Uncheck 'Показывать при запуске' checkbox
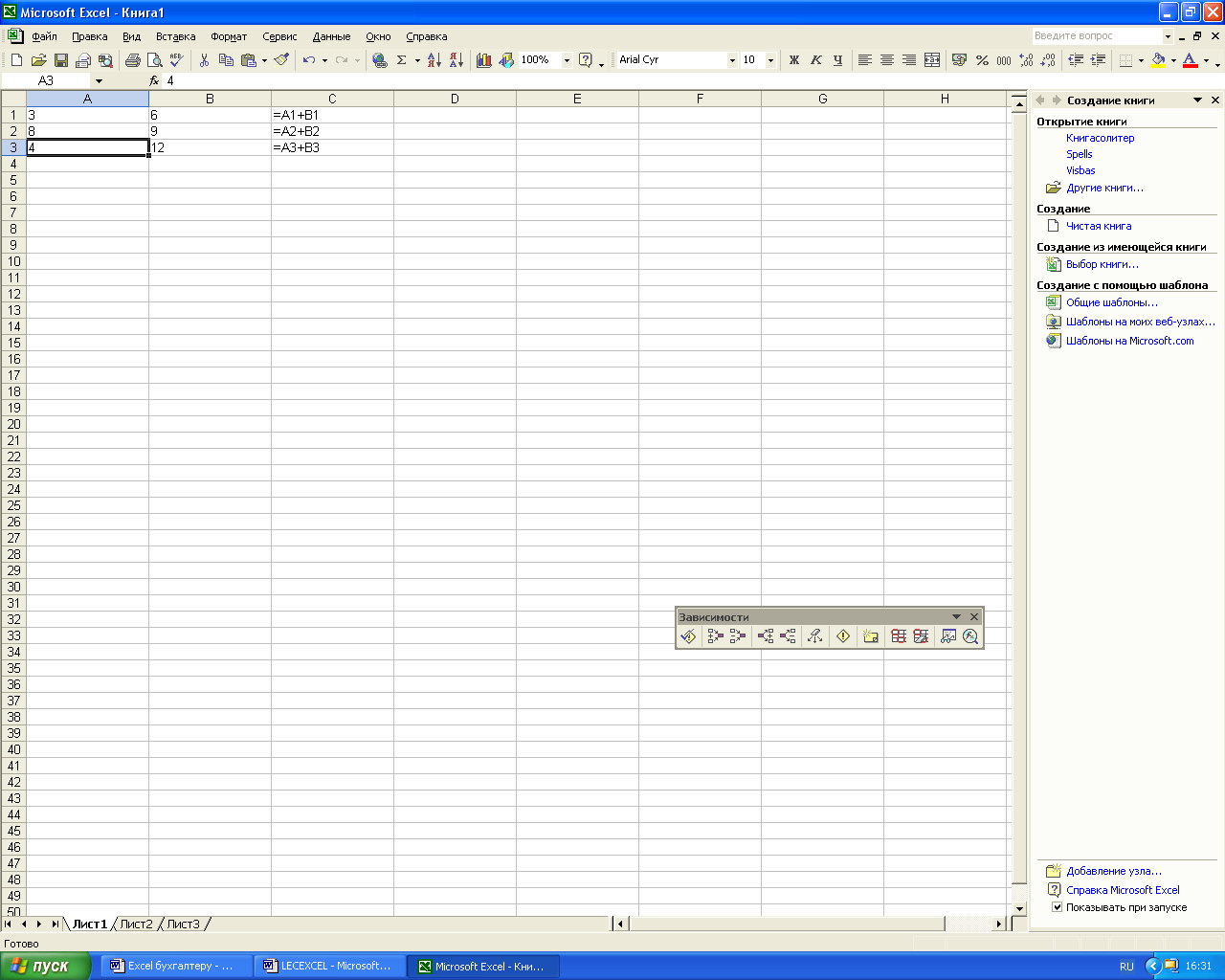This screenshot has width=1225, height=980. coord(1057,907)
